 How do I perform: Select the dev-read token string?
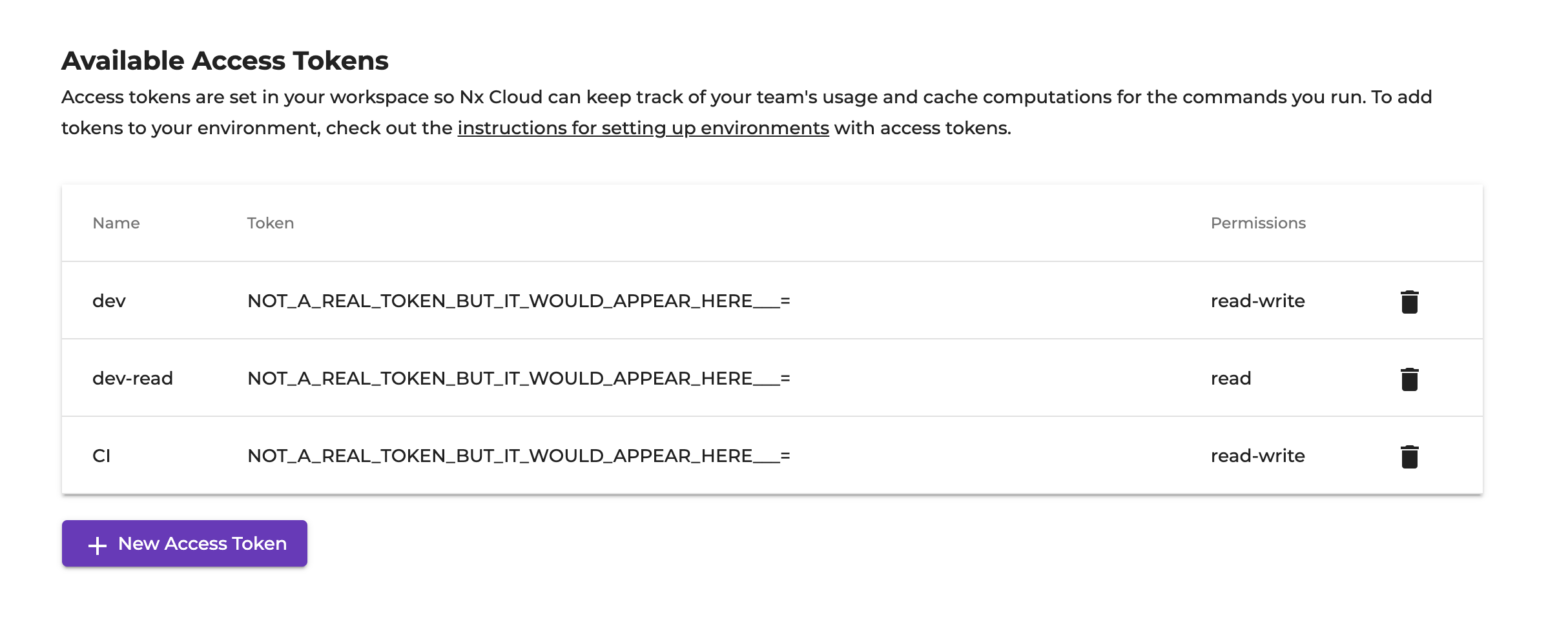click(519, 378)
